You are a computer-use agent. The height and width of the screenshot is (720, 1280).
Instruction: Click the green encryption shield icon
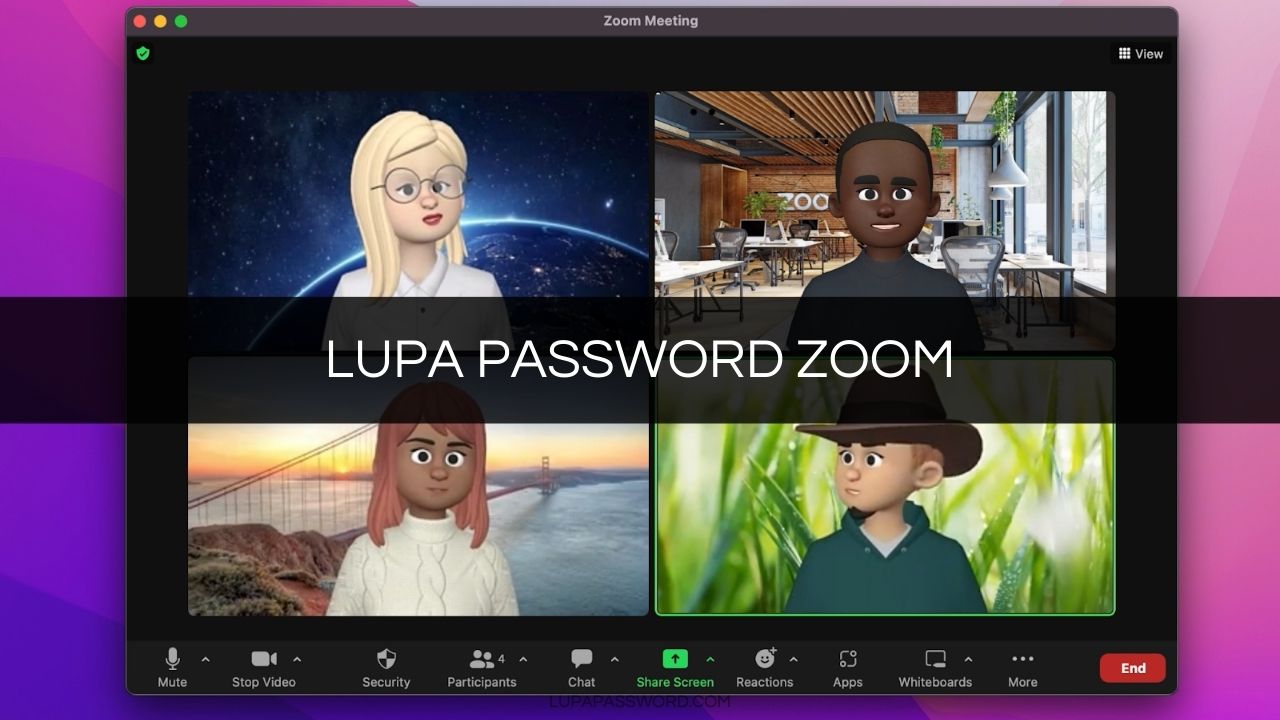[143, 53]
